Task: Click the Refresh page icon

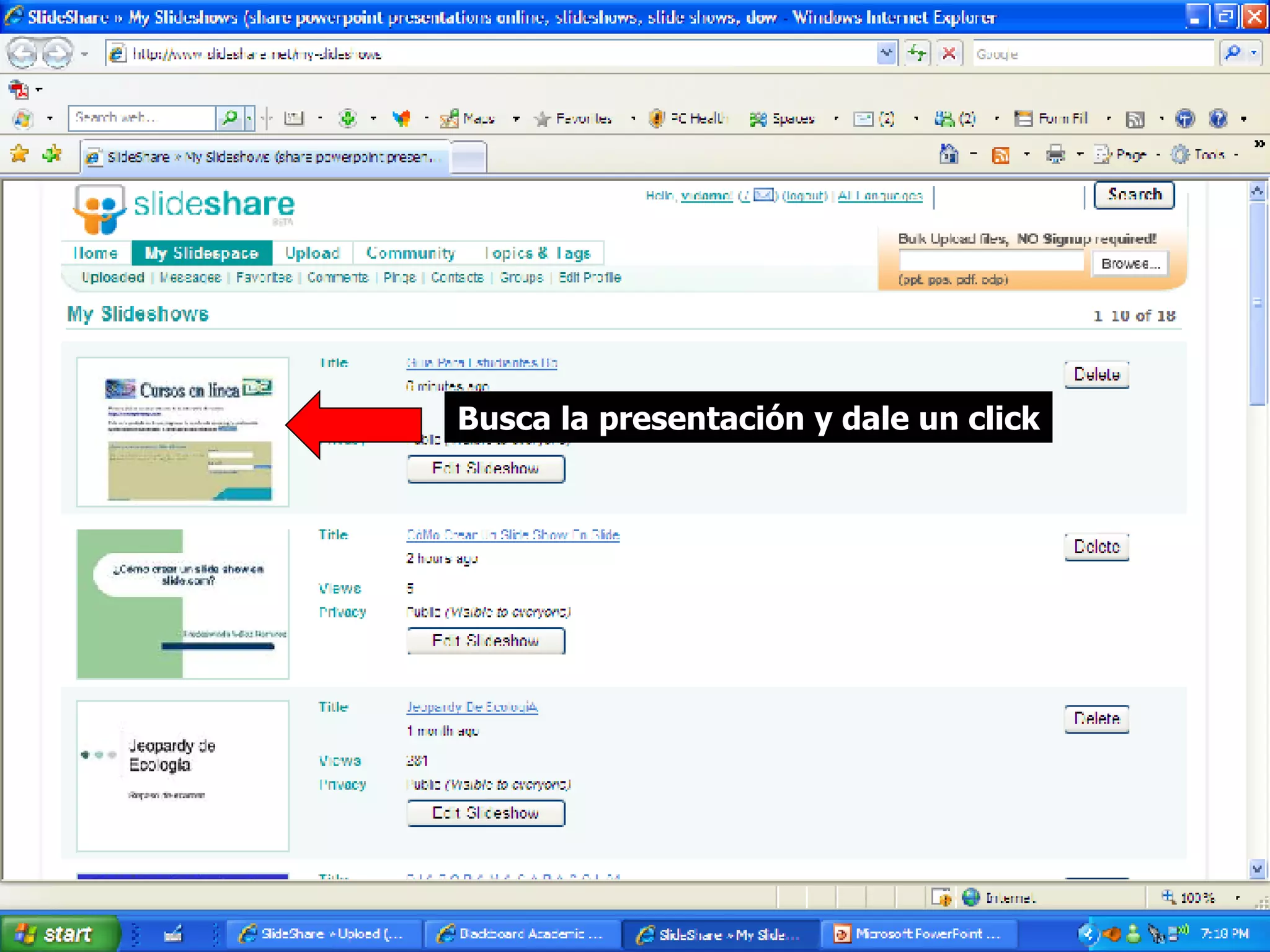Action: [917, 53]
